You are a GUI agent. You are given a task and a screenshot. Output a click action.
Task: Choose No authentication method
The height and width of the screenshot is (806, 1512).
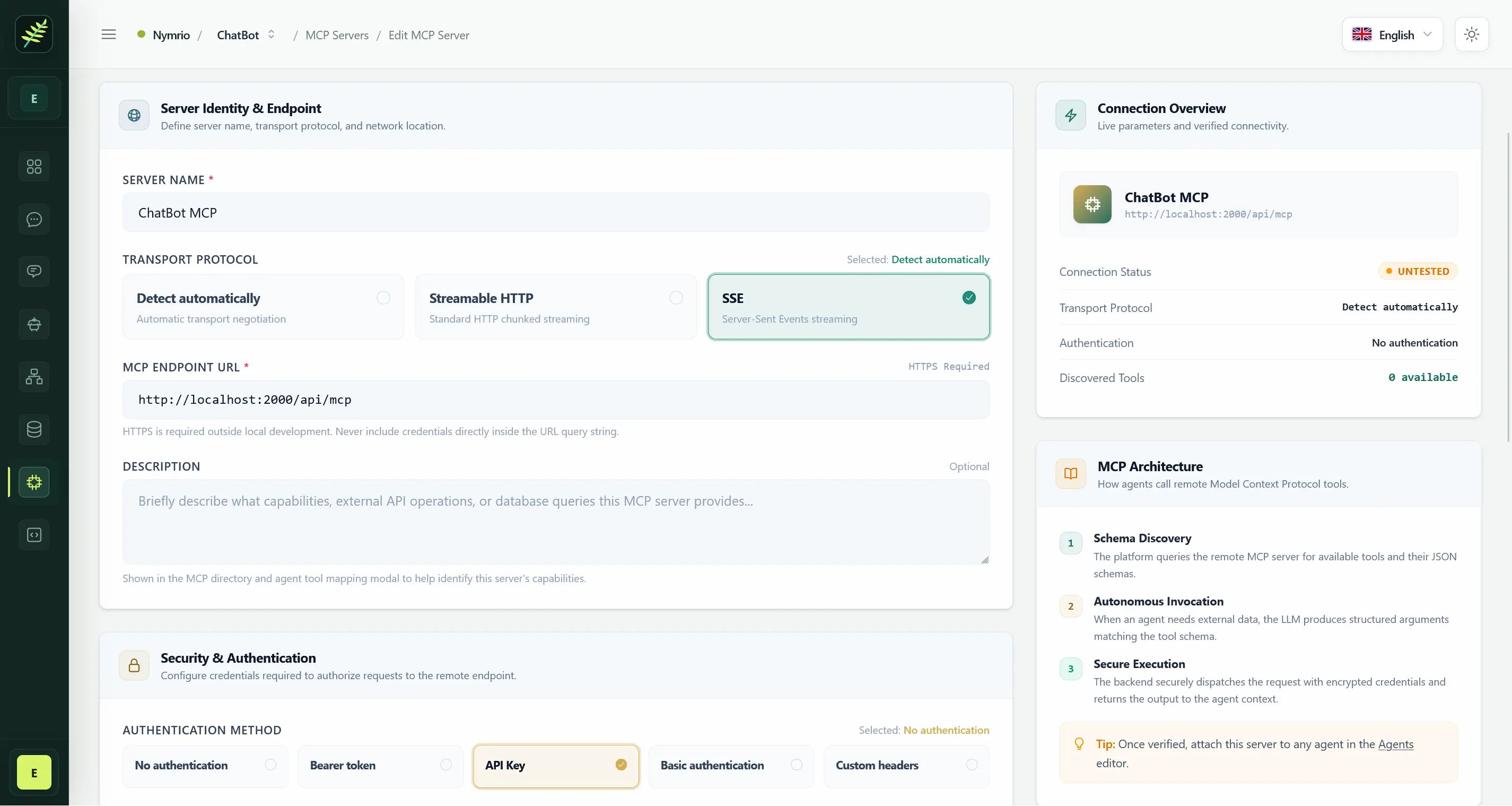pos(205,766)
